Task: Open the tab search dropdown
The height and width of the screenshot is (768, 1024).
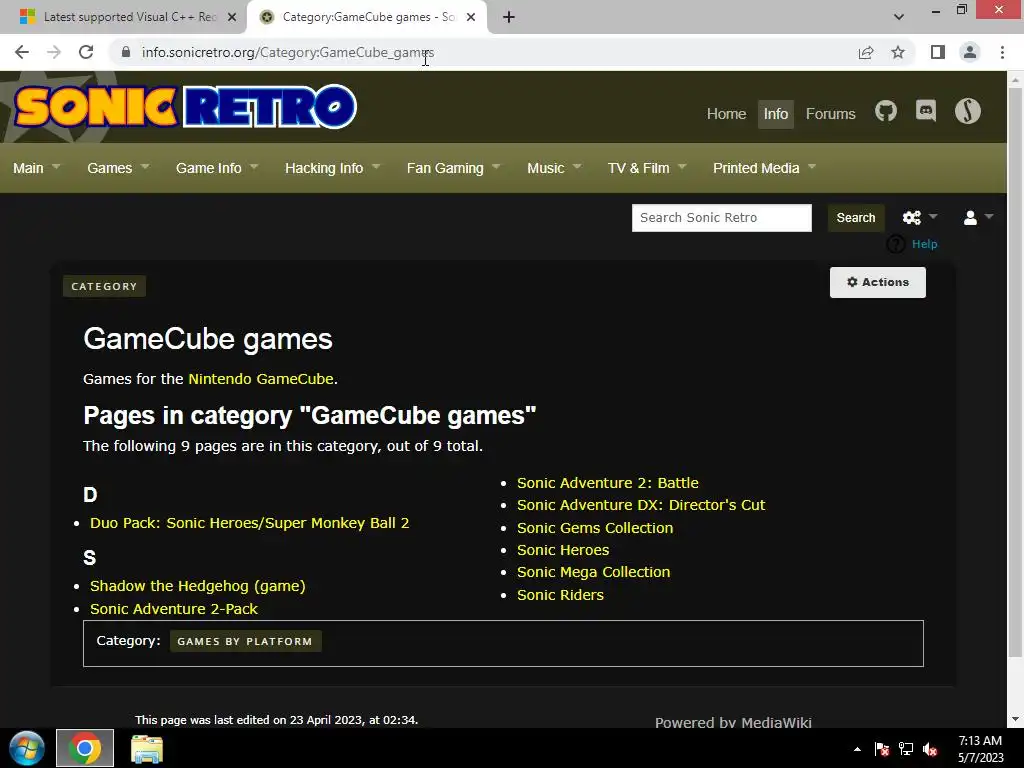Action: (899, 17)
